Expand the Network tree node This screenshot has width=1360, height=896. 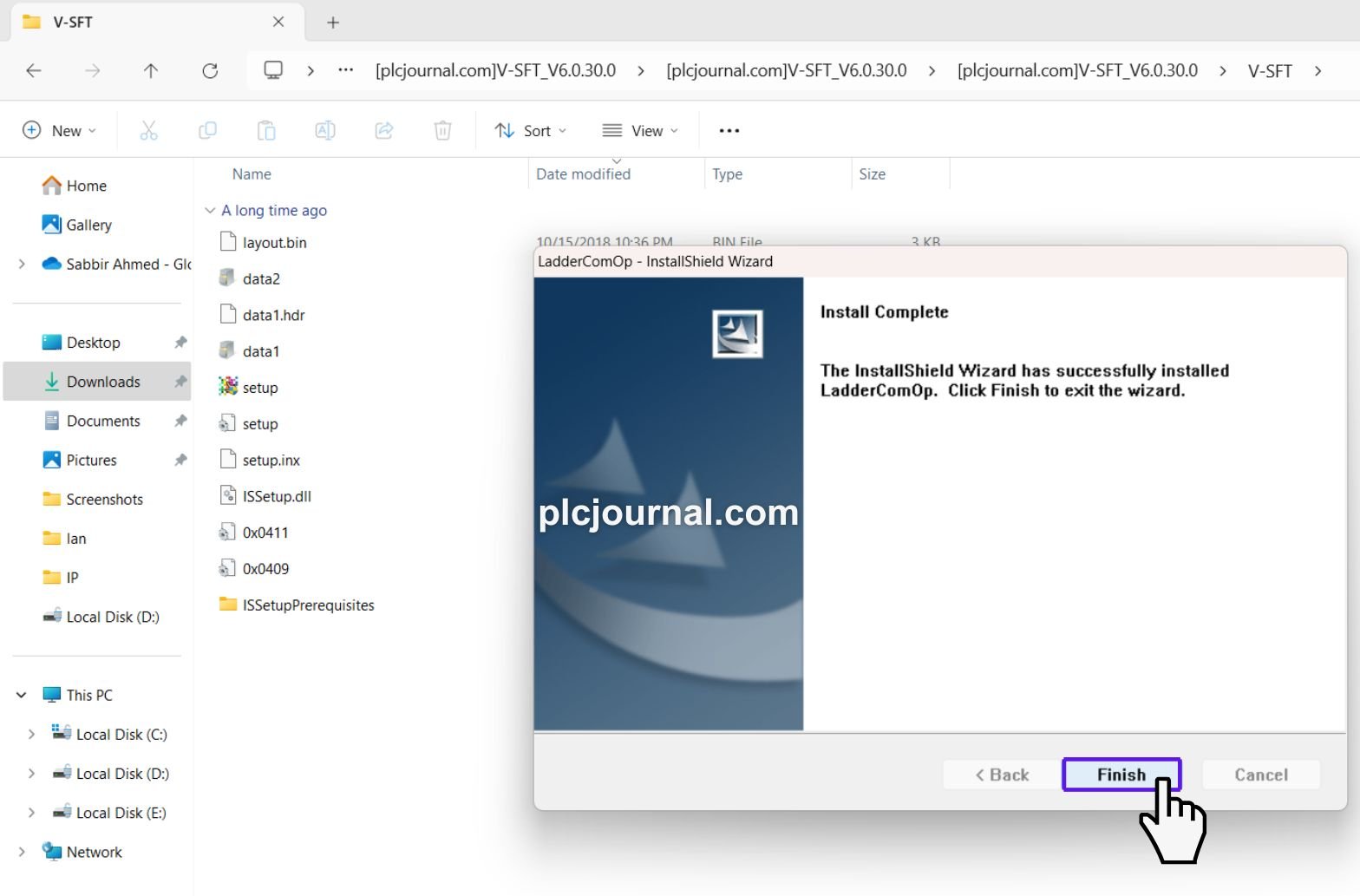22,852
